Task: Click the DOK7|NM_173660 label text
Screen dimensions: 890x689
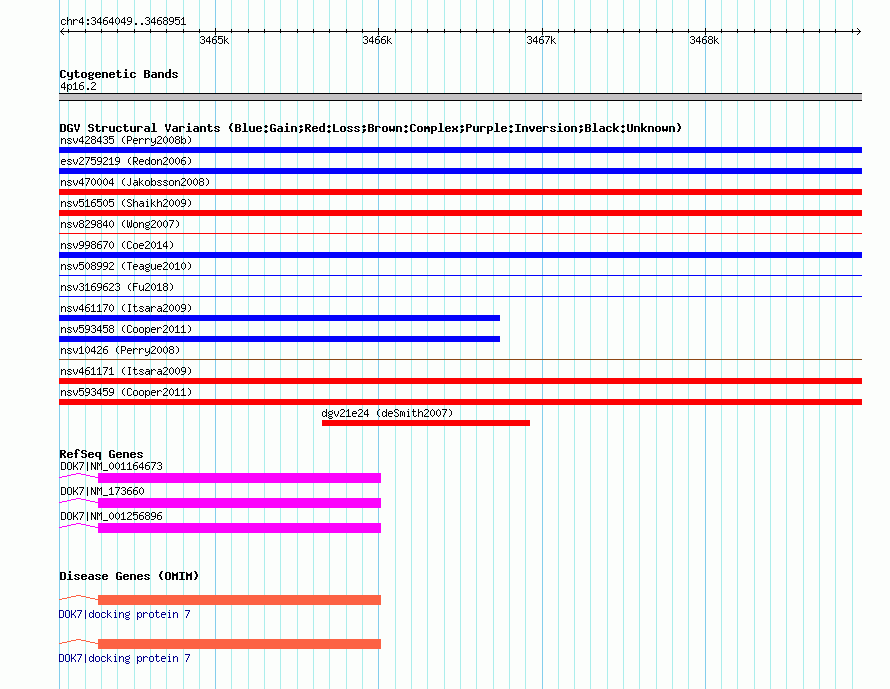Action: point(102,491)
